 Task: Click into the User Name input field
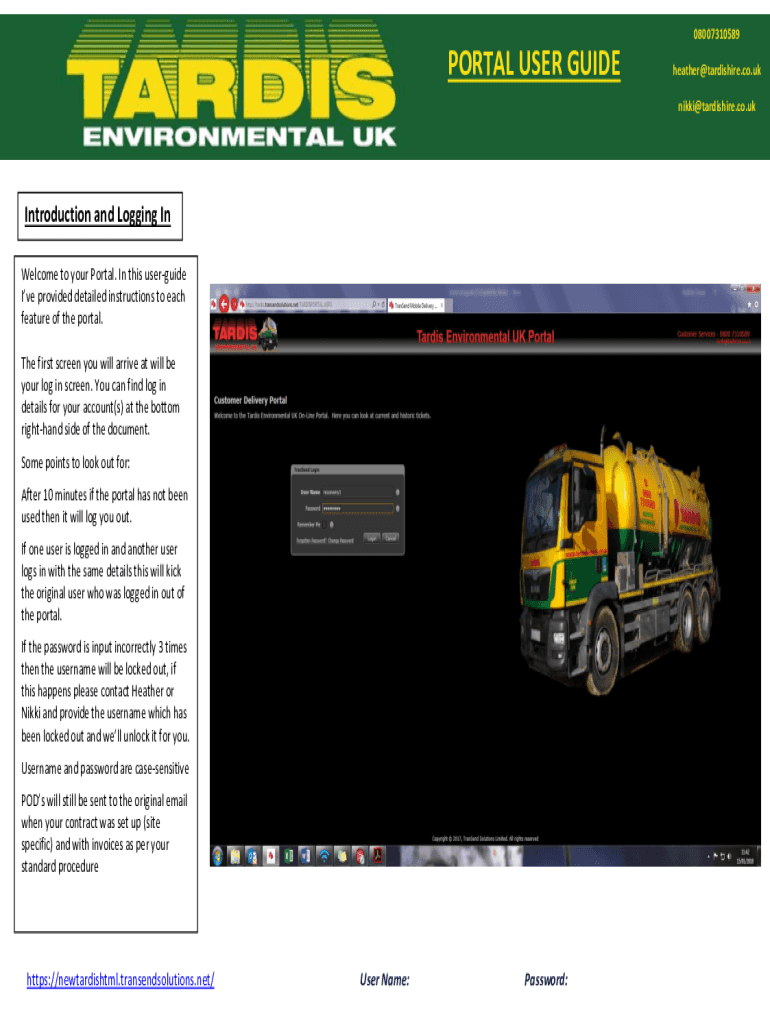coord(357,492)
